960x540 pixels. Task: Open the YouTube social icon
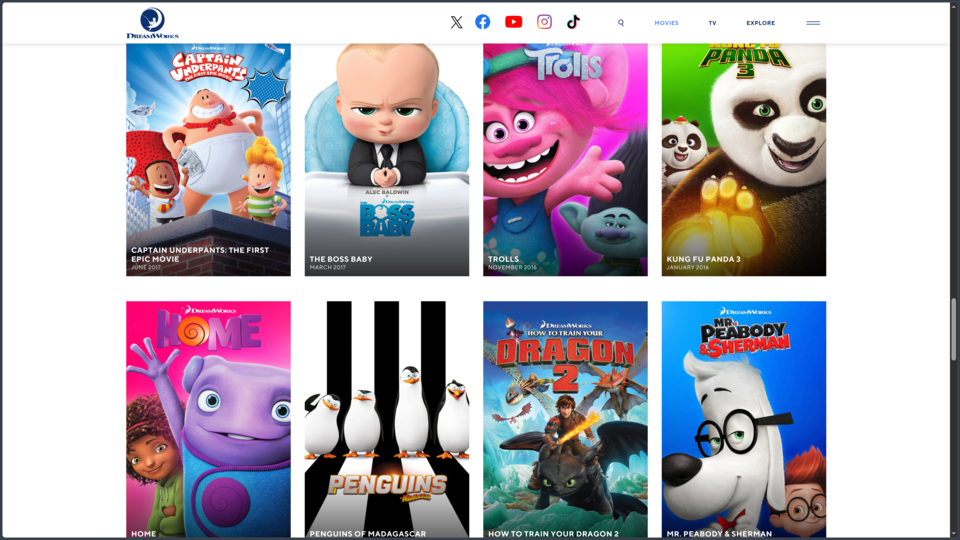click(x=514, y=22)
